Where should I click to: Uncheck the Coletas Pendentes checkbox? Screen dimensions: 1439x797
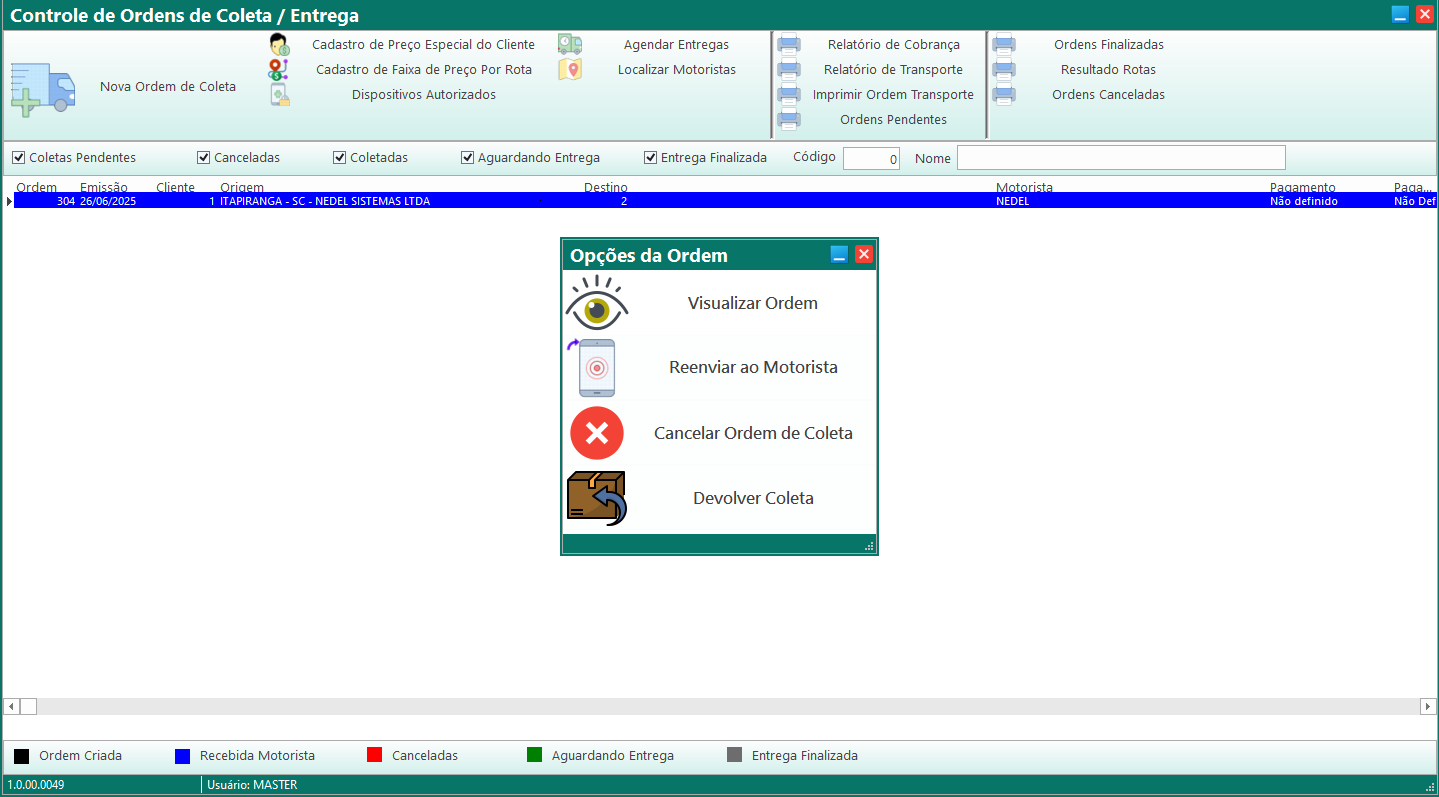point(18,158)
